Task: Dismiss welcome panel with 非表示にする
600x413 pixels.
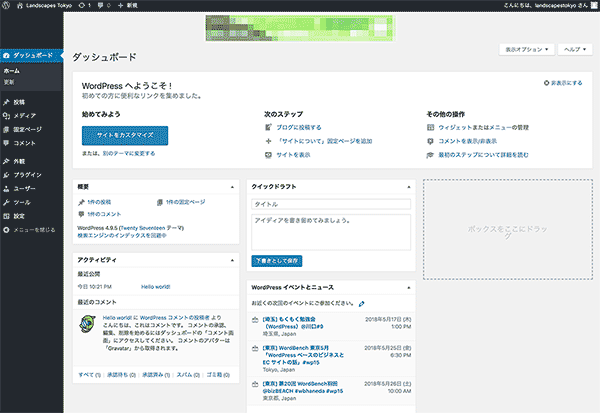Action: [x=563, y=83]
